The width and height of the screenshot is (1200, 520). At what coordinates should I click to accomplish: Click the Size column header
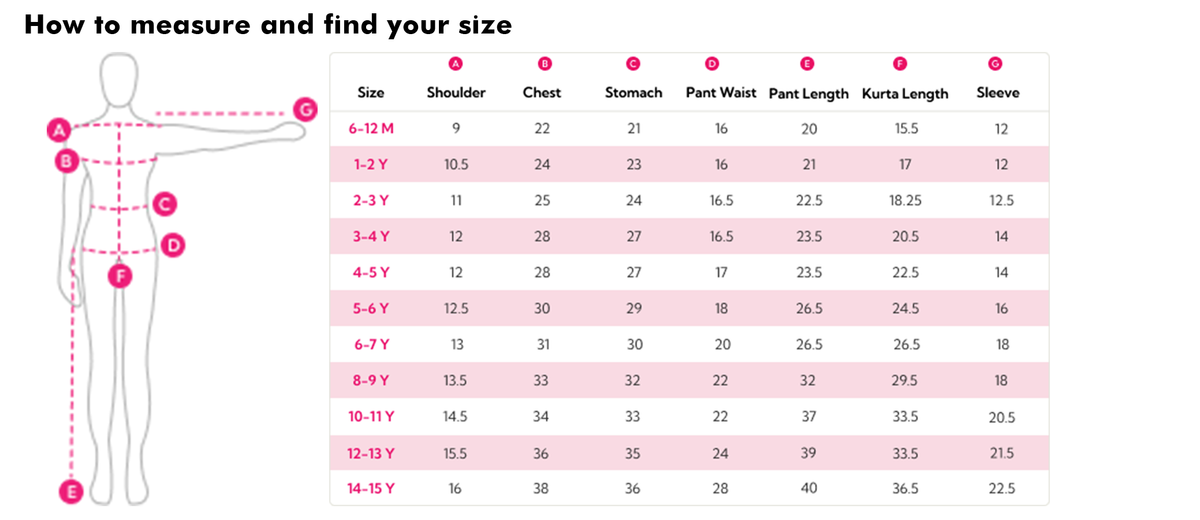pos(371,93)
